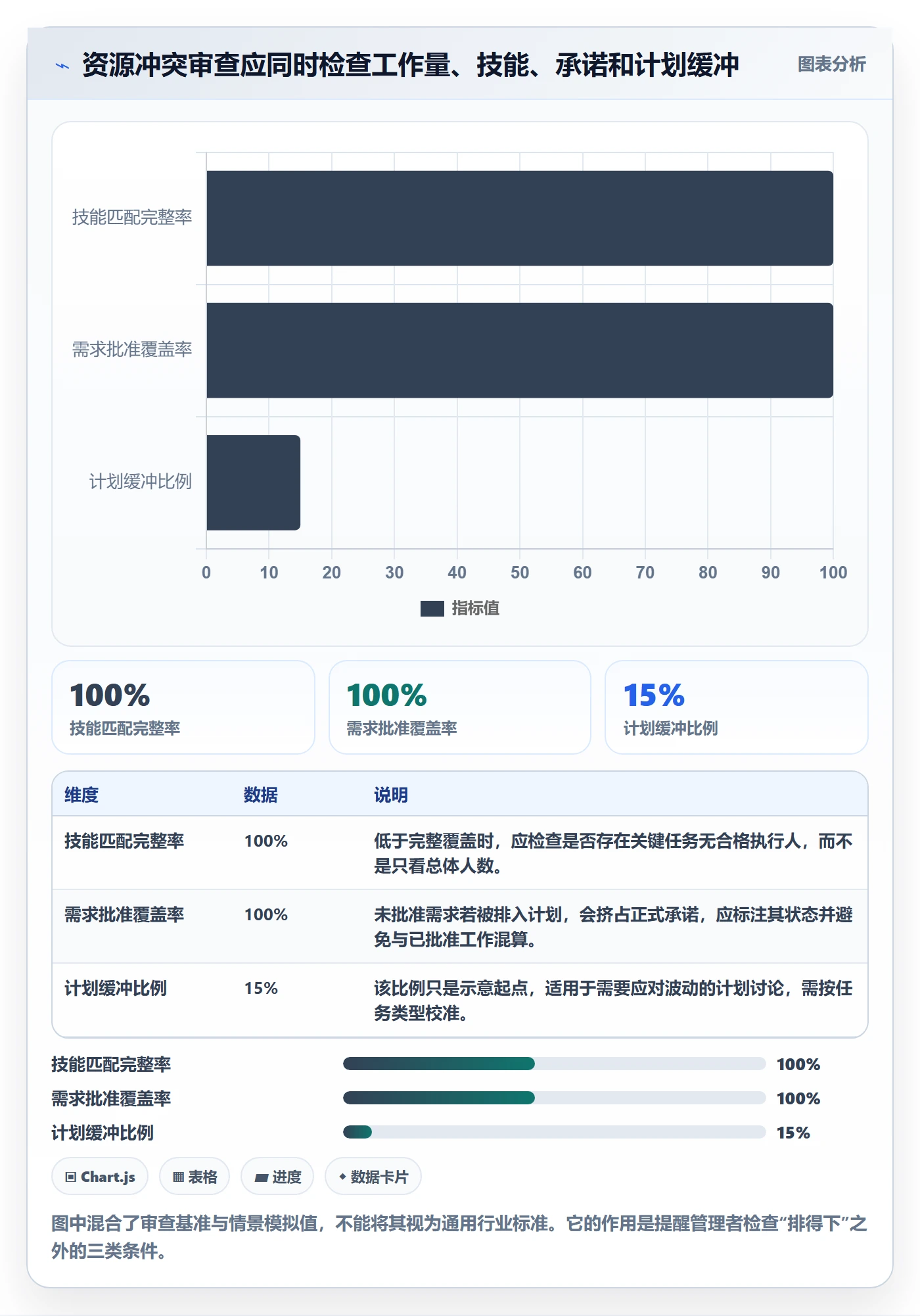Viewport: 920px width, 1316px height.
Task: Click the 计划缓冲比例 chart axis label
Action: (141, 482)
